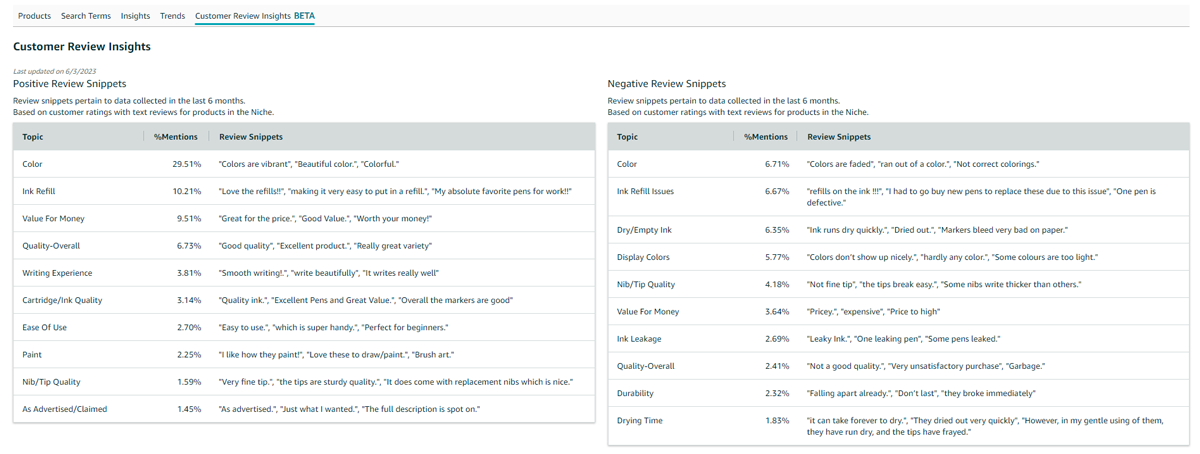Select the Value For Money positive topic row

pos(53,218)
